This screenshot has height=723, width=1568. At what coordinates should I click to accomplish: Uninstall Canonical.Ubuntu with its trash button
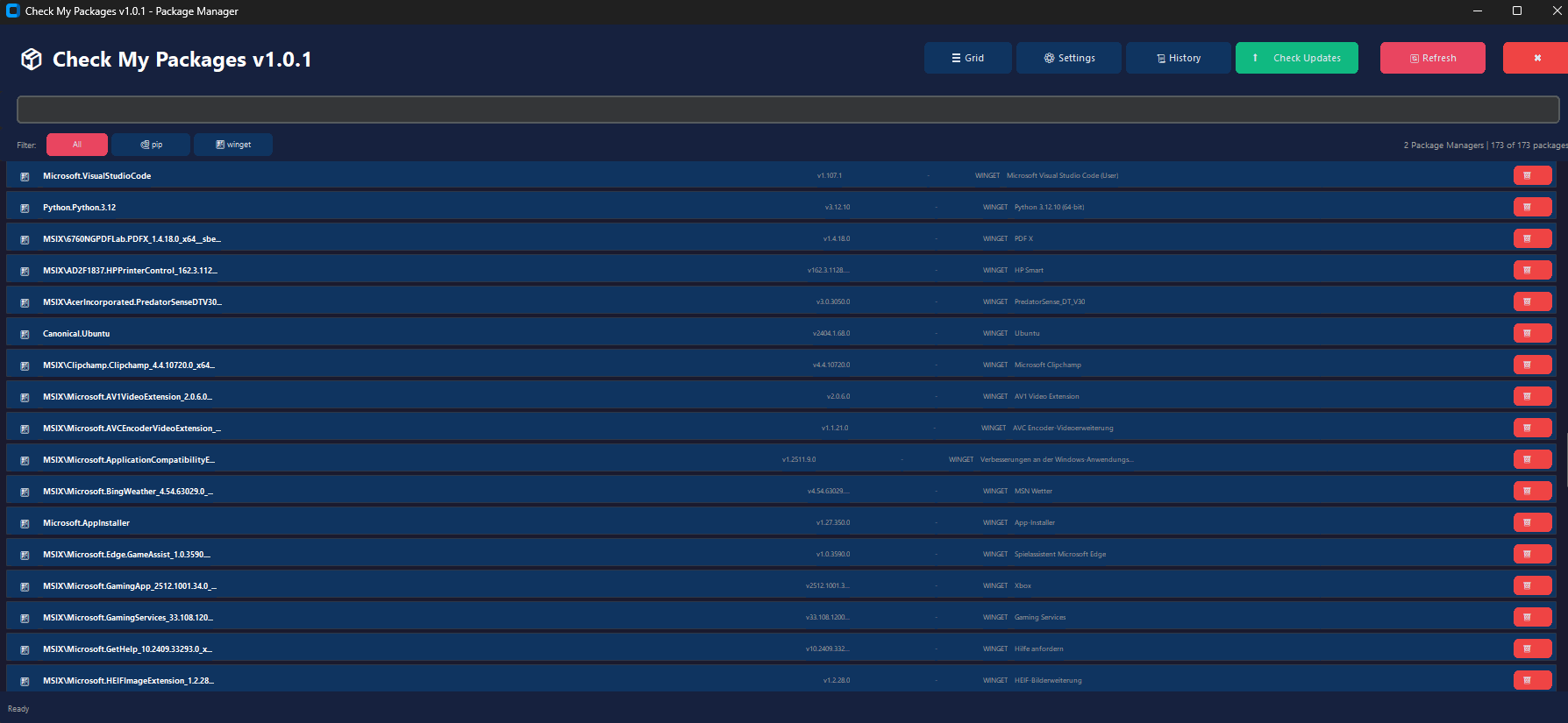click(1532, 333)
